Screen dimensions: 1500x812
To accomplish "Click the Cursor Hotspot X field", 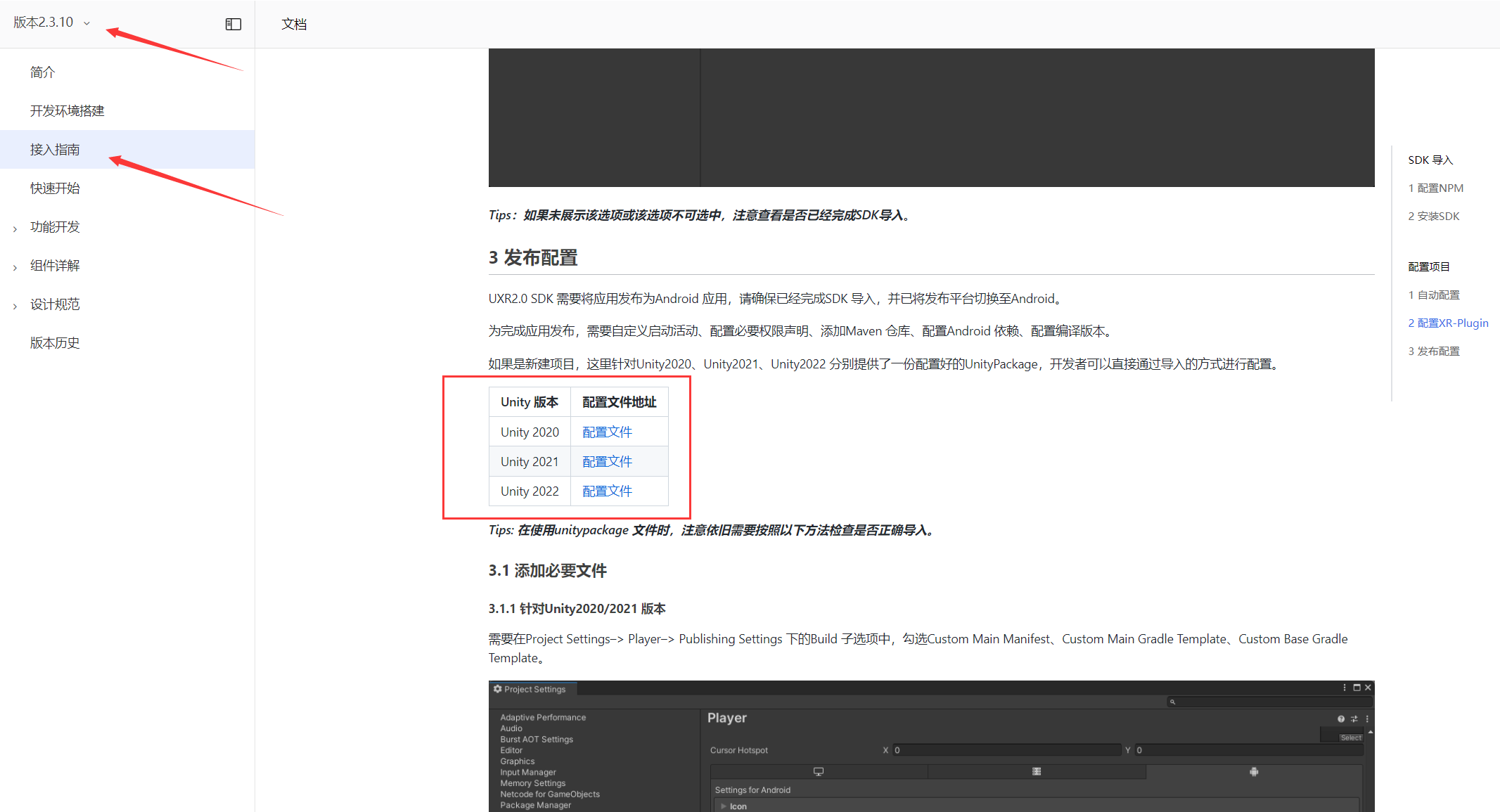I will tap(1006, 750).
